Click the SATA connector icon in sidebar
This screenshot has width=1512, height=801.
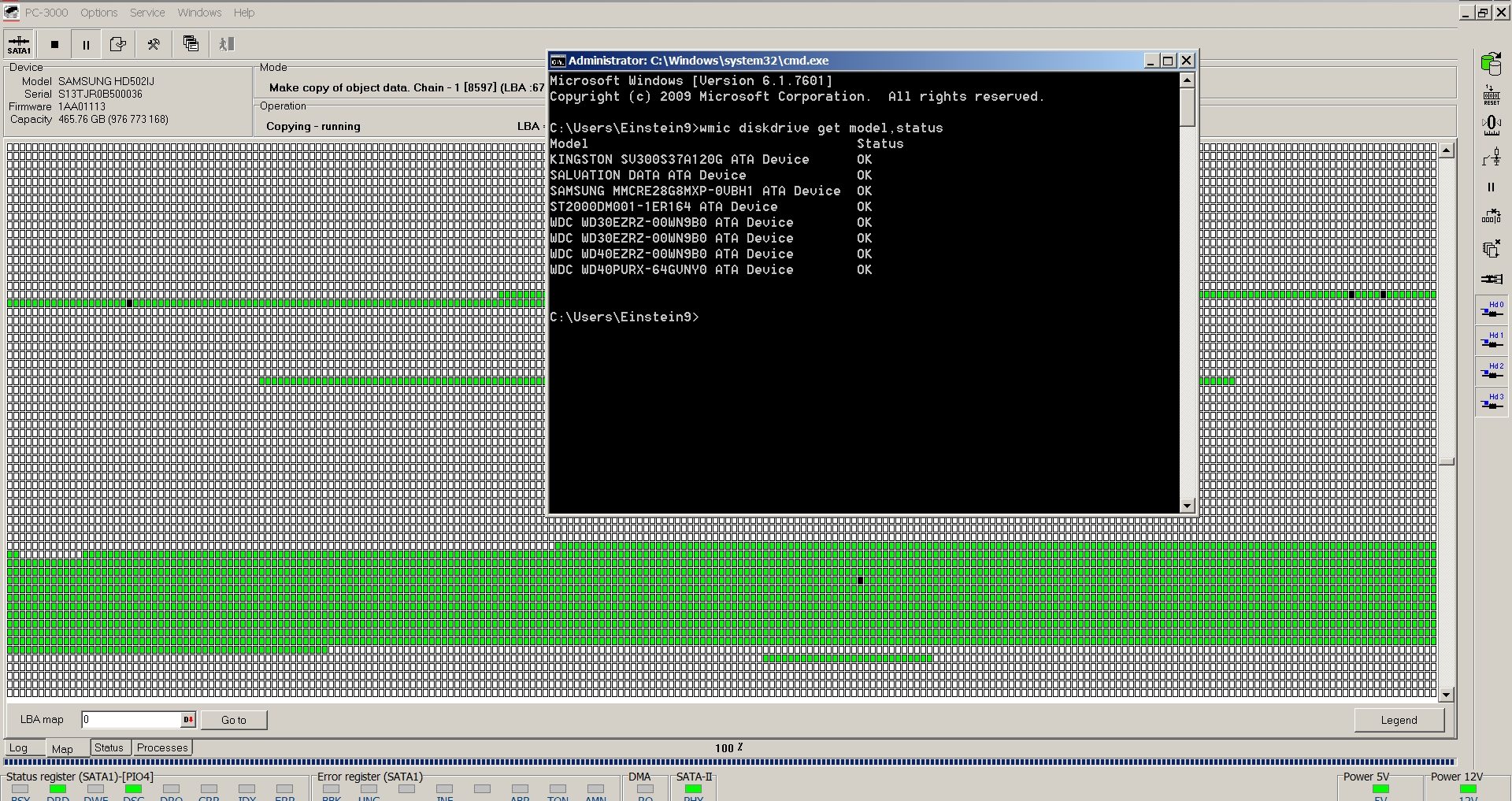tap(1491, 279)
